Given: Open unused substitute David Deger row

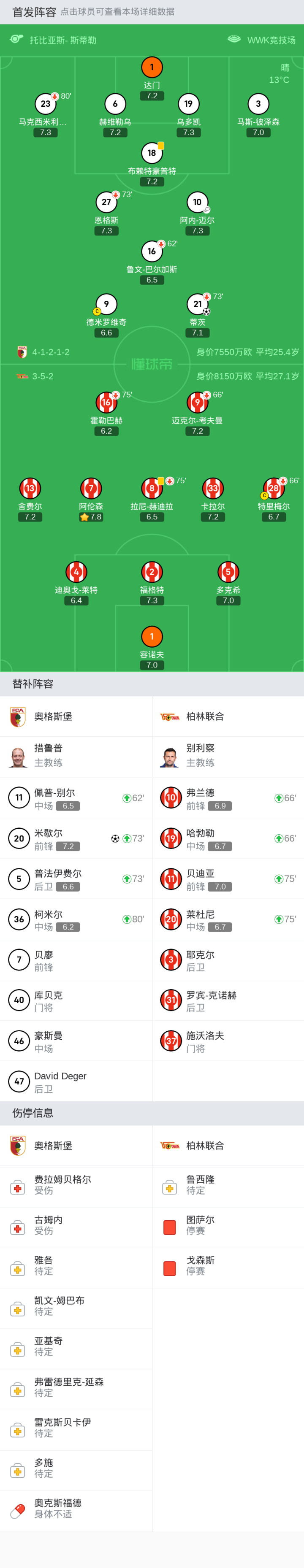Looking at the screenshot, I should coord(76,1081).
